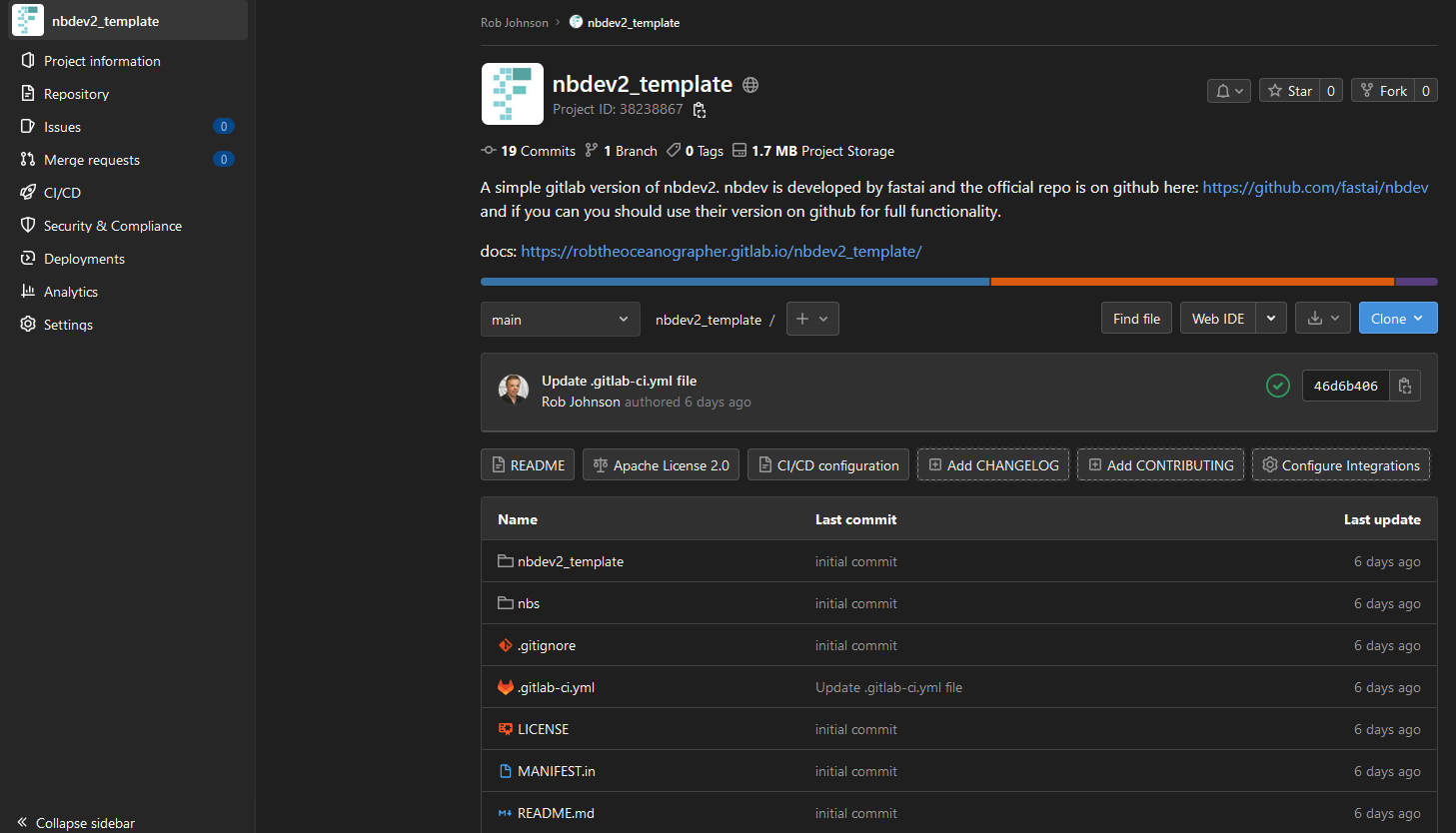The width and height of the screenshot is (1456, 833).
Task: Click Add CHANGELOG
Action: (x=993, y=464)
